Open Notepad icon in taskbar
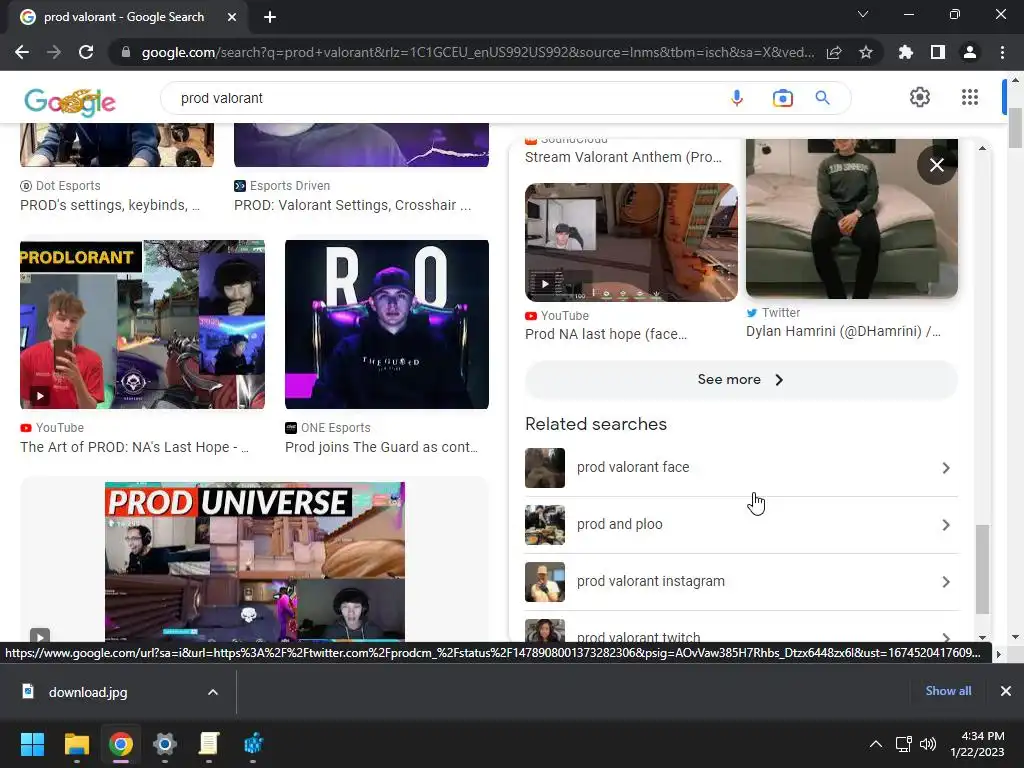The image size is (1024, 768). (x=208, y=744)
